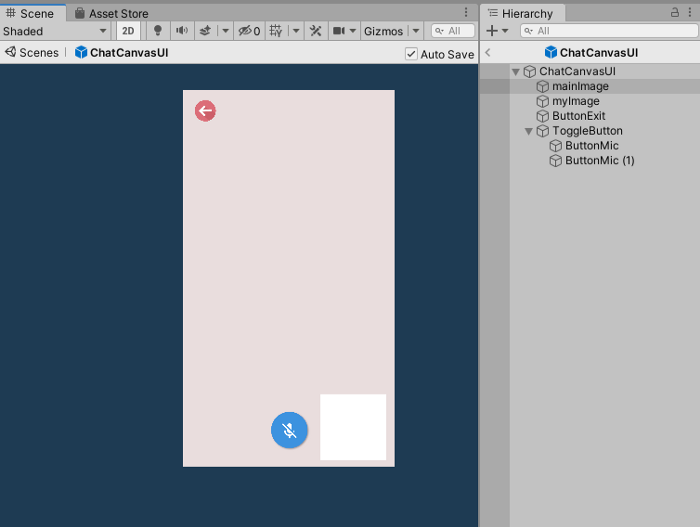Select ButtonMic (1) in Hierarchy
The width and height of the screenshot is (700, 527).
(x=590, y=160)
